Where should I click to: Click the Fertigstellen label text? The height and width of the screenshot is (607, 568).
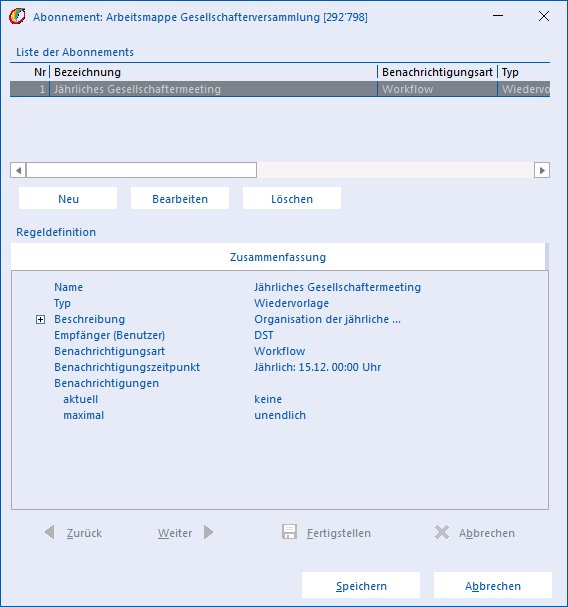pos(339,533)
